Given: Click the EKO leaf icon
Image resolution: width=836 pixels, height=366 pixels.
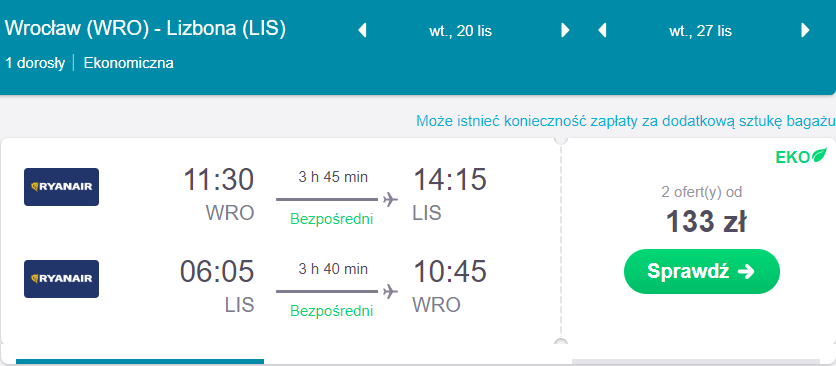Looking at the screenshot, I should click(819, 156).
